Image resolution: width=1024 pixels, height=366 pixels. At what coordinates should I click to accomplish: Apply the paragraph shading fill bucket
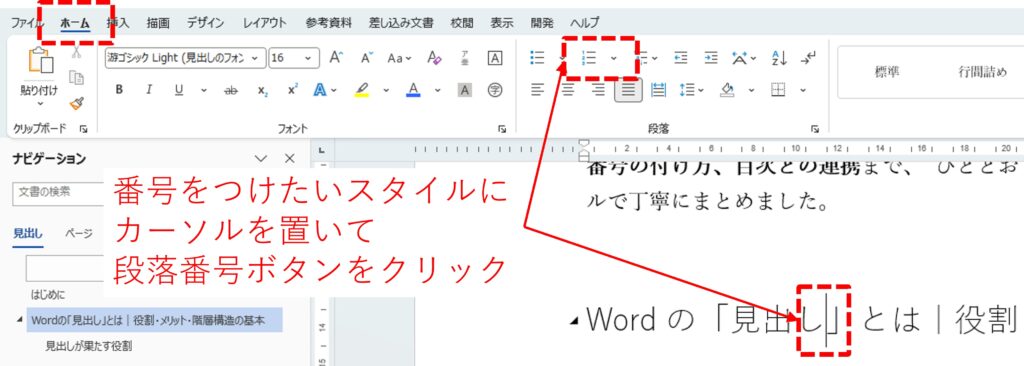pyautogui.click(x=728, y=90)
